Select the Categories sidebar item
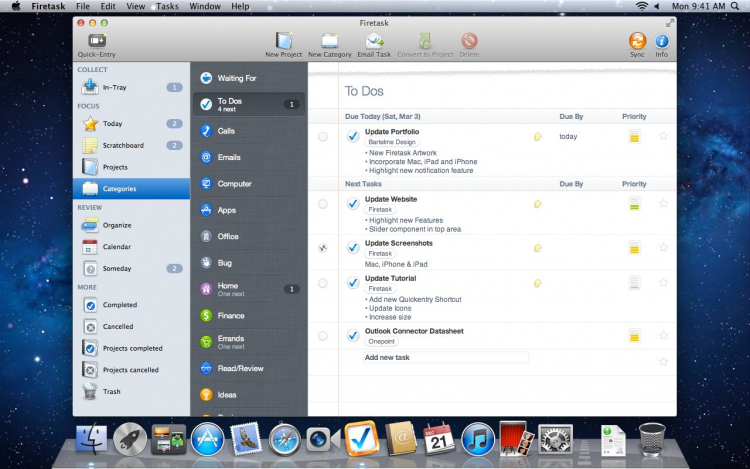The image size is (750, 469). tap(132, 189)
